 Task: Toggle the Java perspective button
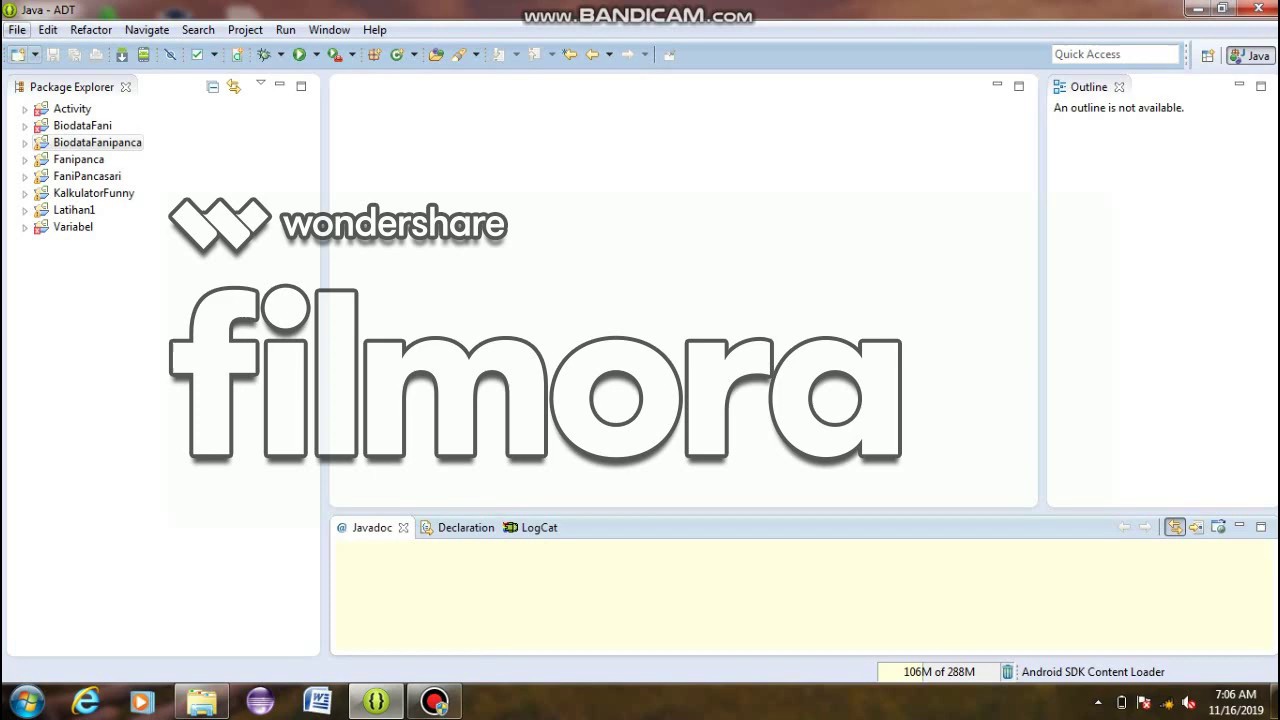[1249, 55]
